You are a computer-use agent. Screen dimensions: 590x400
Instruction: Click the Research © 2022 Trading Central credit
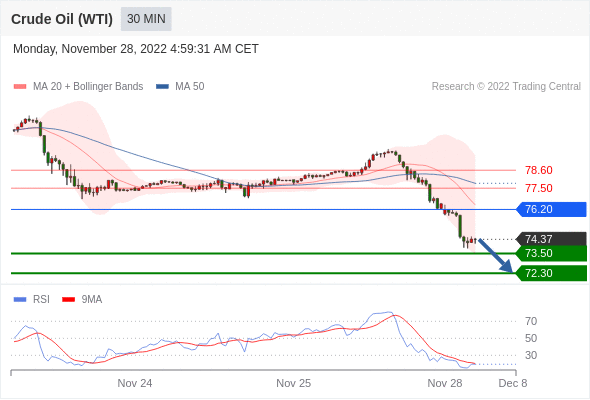pos(506,87)
